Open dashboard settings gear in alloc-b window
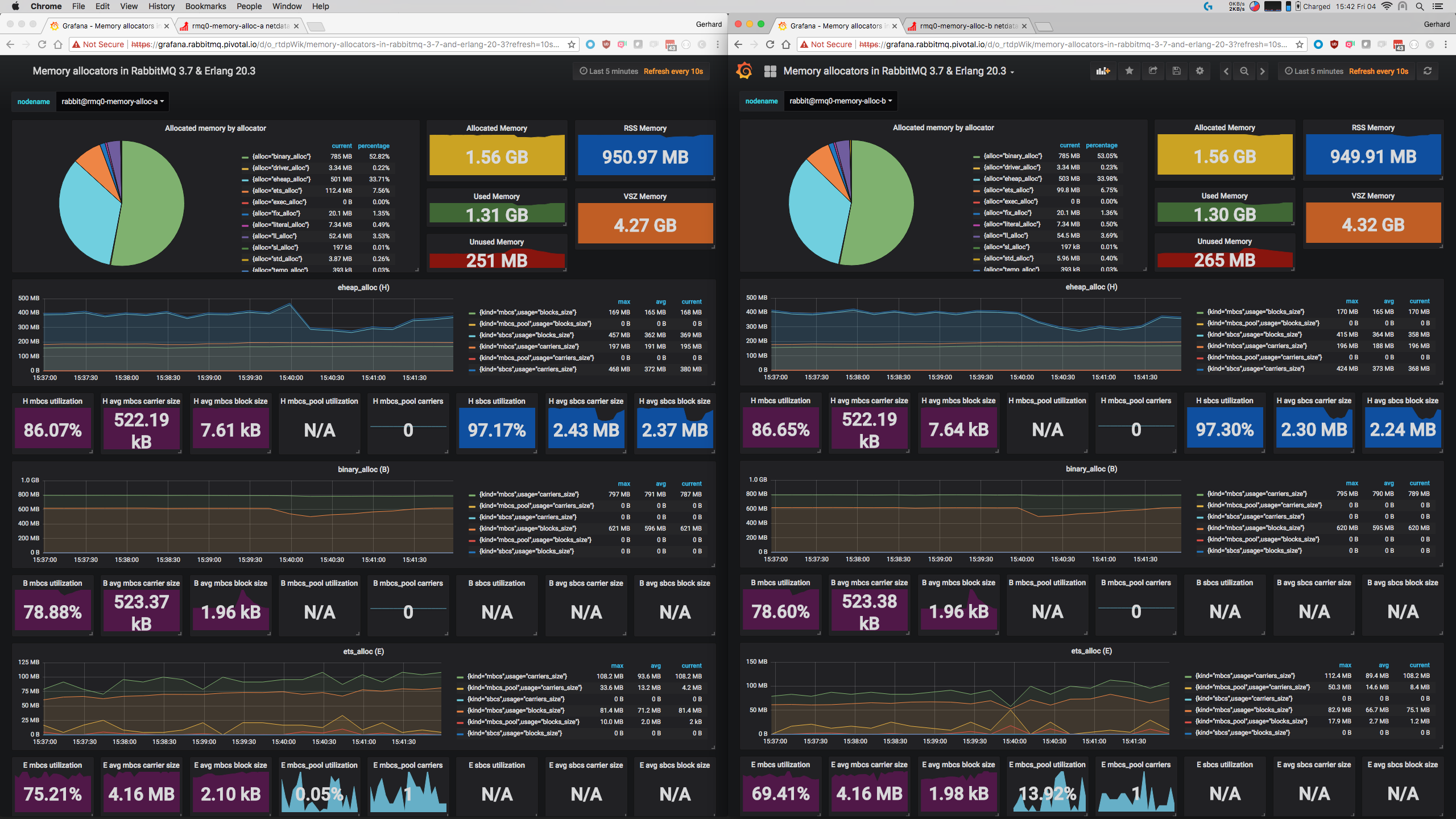The width and height of the screenshot is (1456, 819). (x=1199, y=71)
